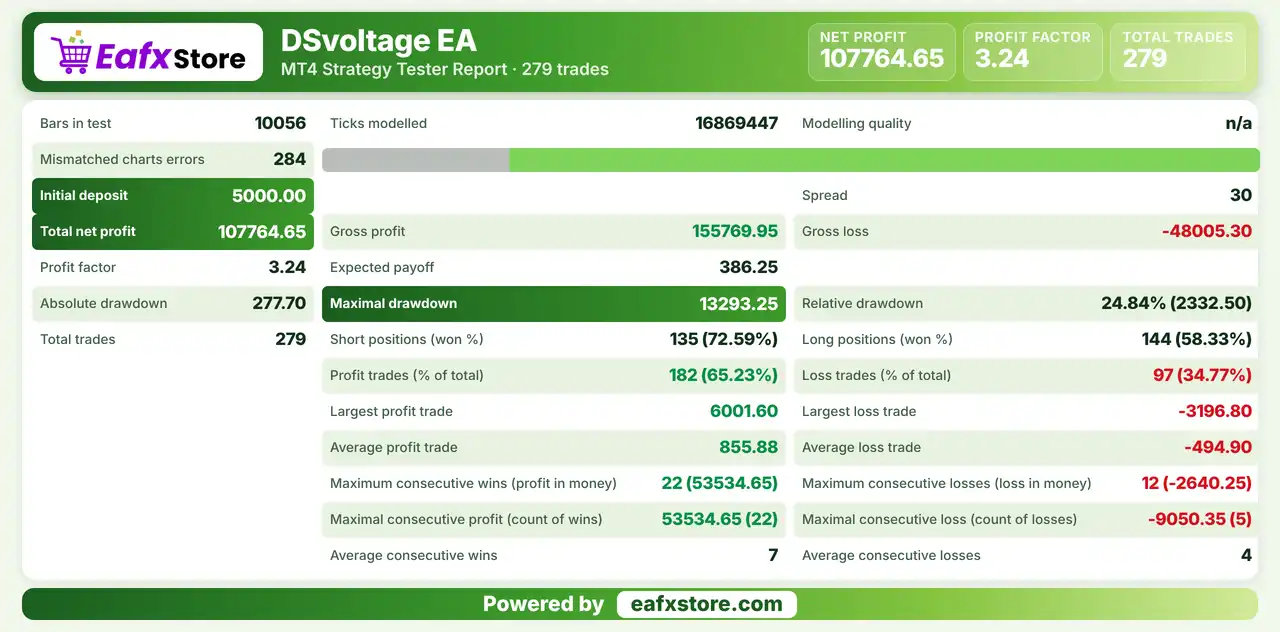Select the Gross profit value 155769.95
This screenshot has width=1280, height=632.
(x=735, y=232)
